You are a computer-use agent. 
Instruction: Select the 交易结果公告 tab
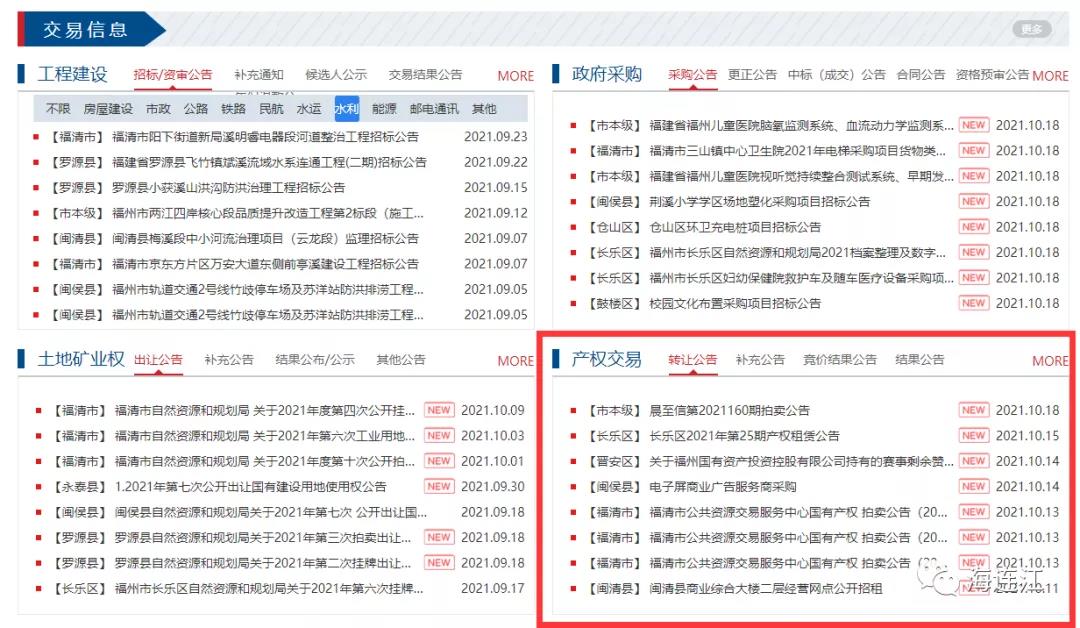[425, 74]
